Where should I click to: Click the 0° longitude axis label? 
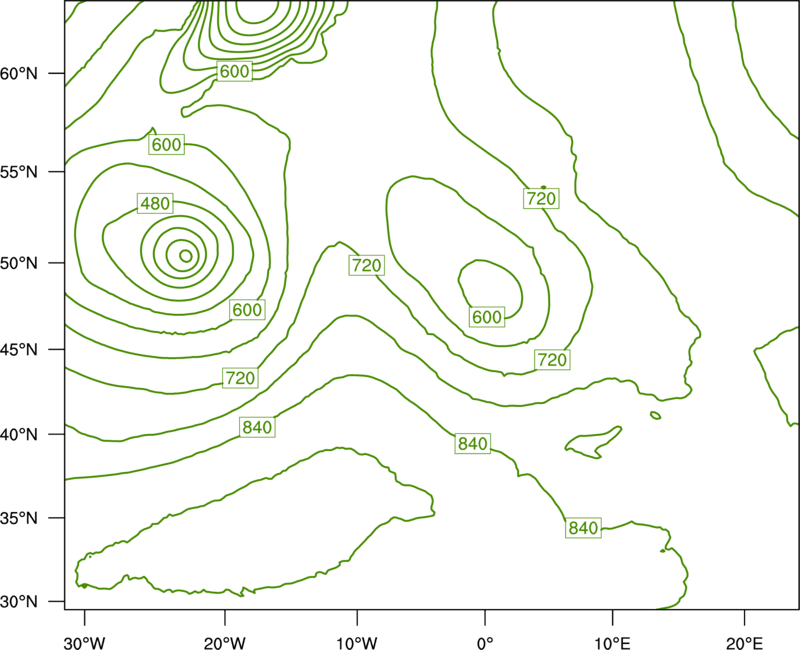pyautogui.click(x=485, y=643)
